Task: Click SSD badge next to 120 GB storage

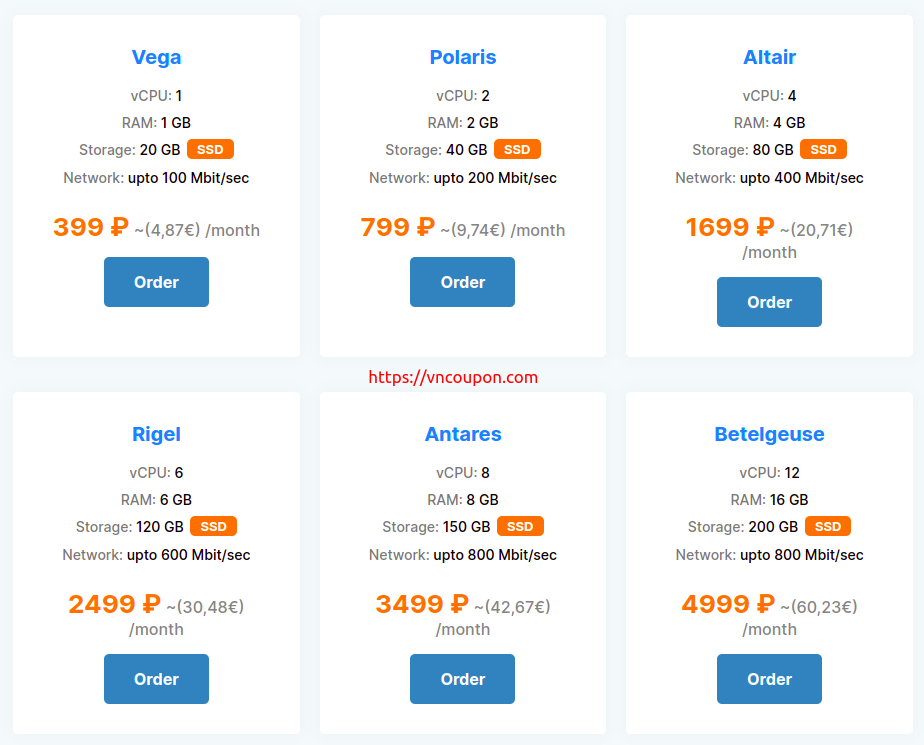Action: (x=213, y=526)
